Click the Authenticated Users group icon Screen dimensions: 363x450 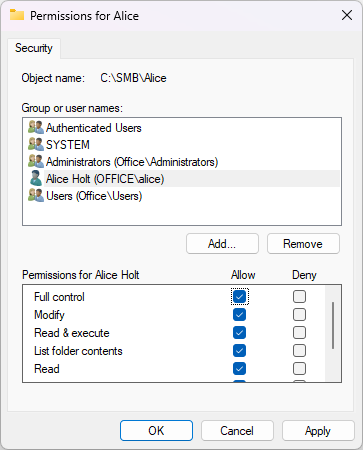36,127
